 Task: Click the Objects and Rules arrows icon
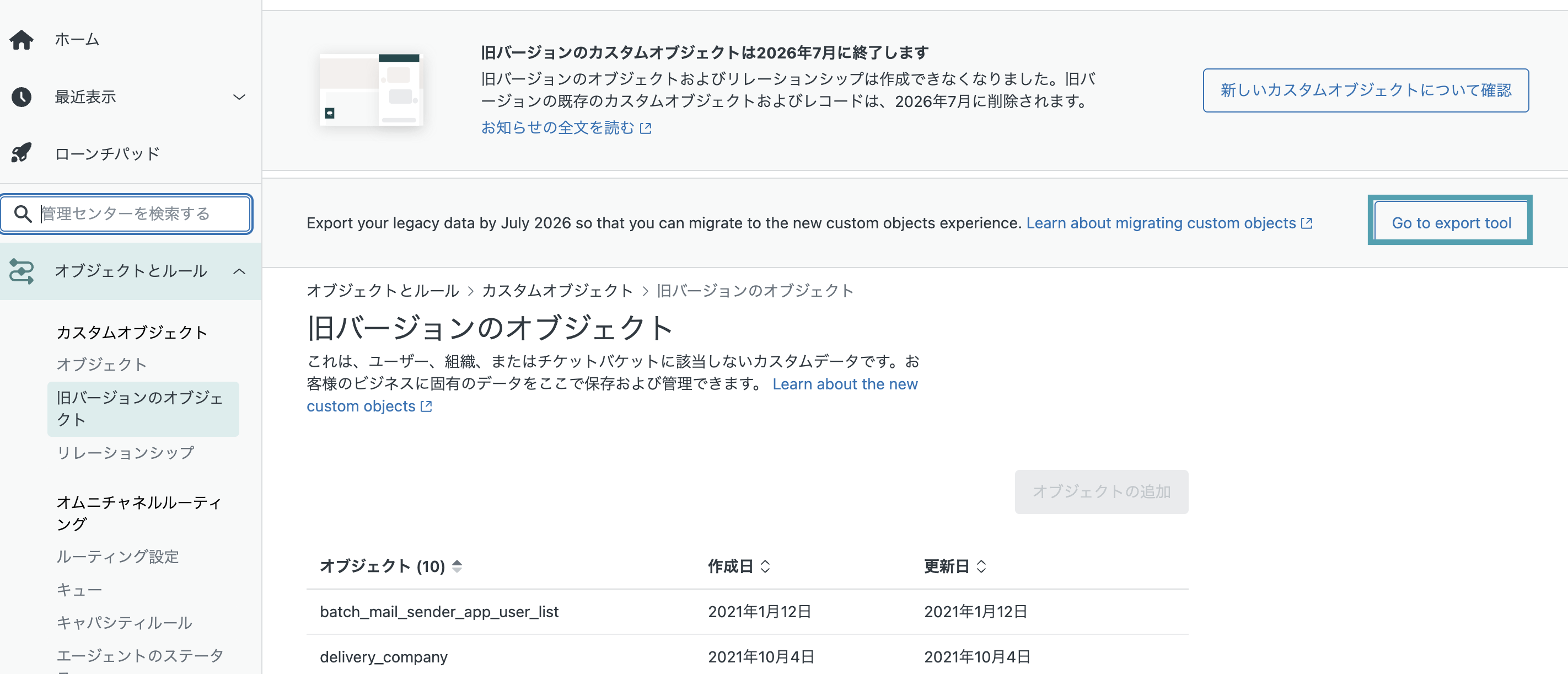pyautogui.click(x=22, y=271)
